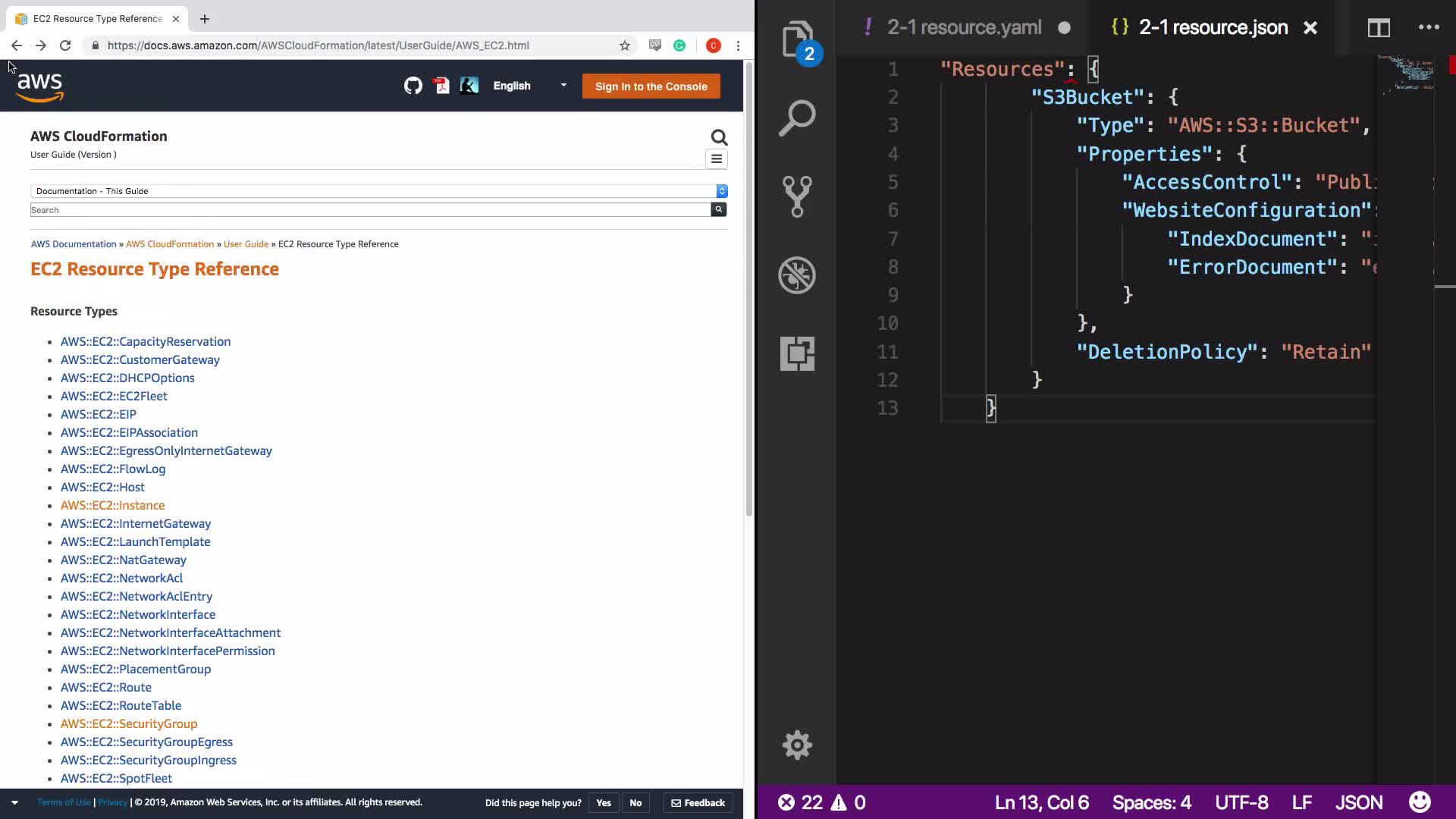Click Sign In to the Console button
The height and width of the screenshot is (819, 1456).
[x=651, y=86]
